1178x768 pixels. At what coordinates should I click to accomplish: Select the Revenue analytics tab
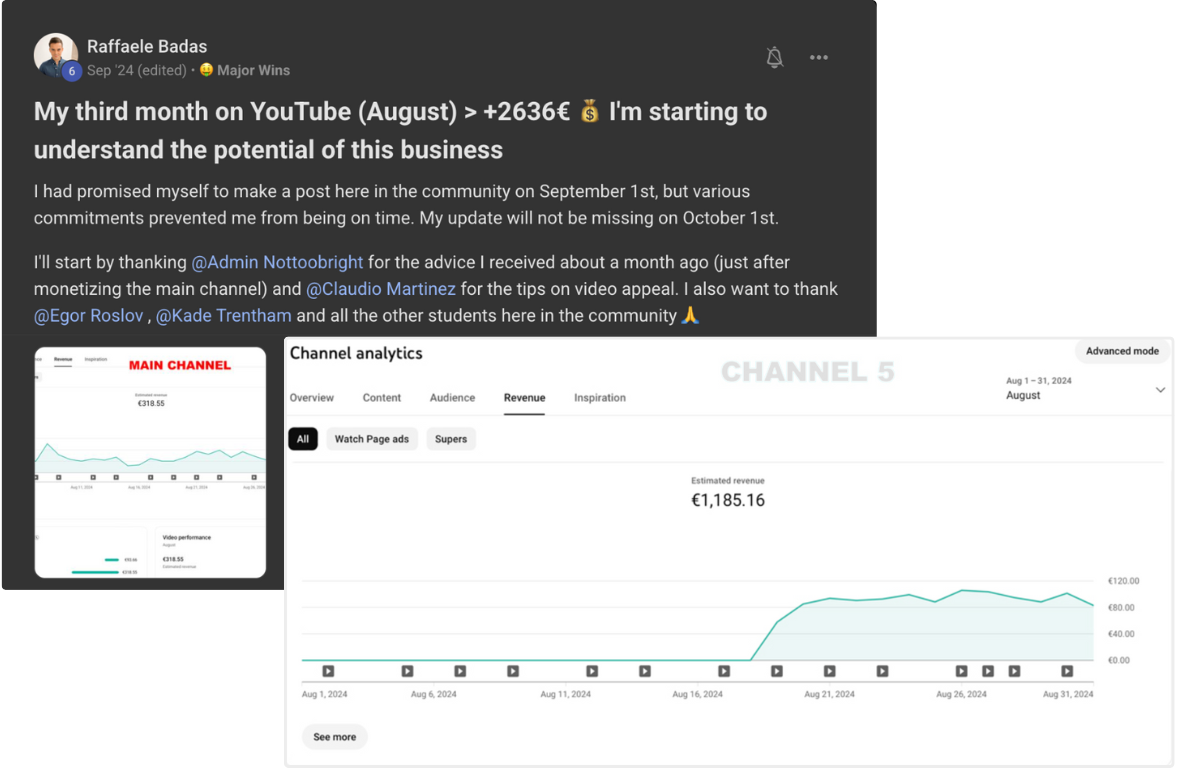[x=524, y=398]
